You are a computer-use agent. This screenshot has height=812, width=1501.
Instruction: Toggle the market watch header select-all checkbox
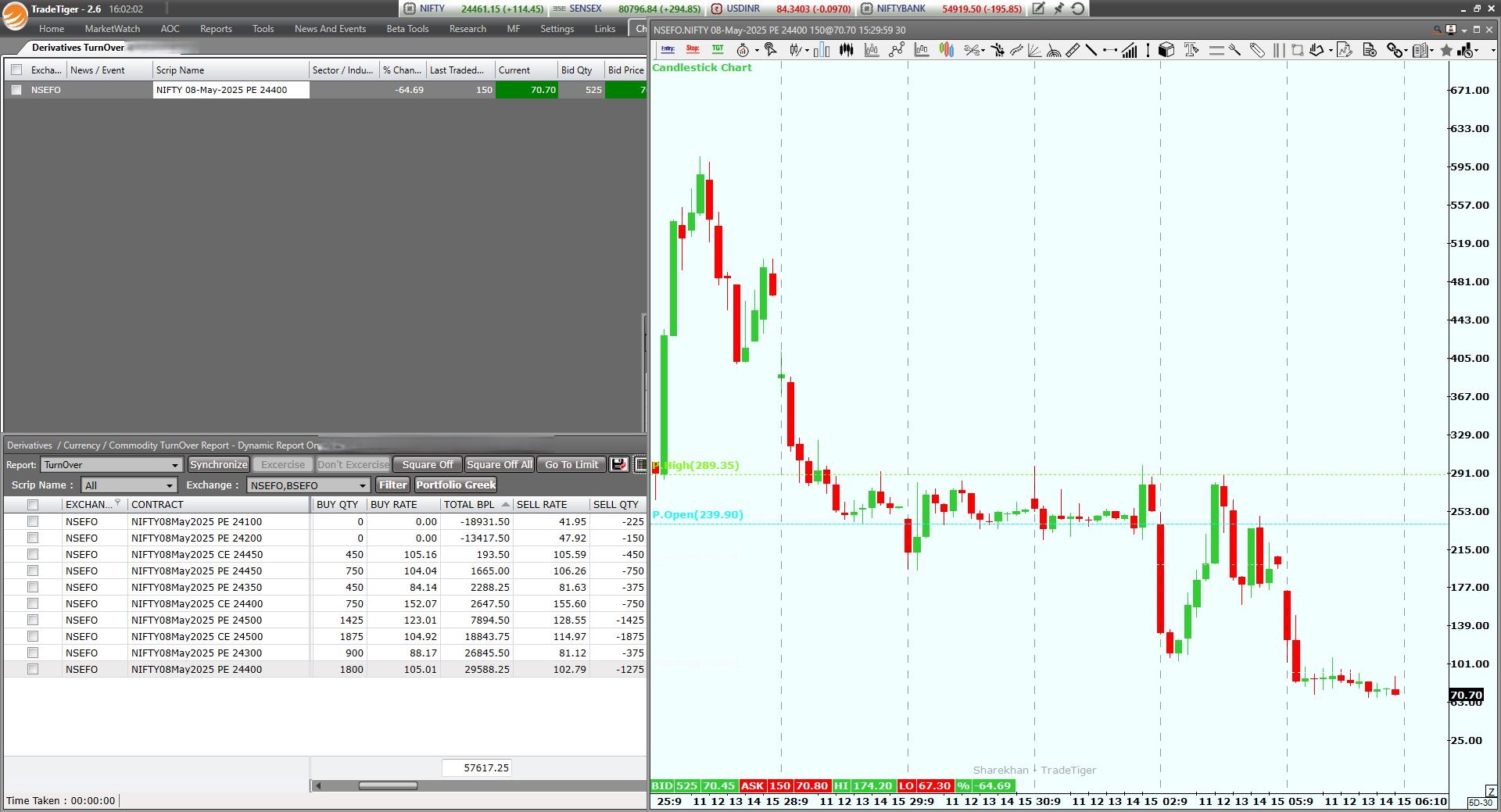click(16, 70)
